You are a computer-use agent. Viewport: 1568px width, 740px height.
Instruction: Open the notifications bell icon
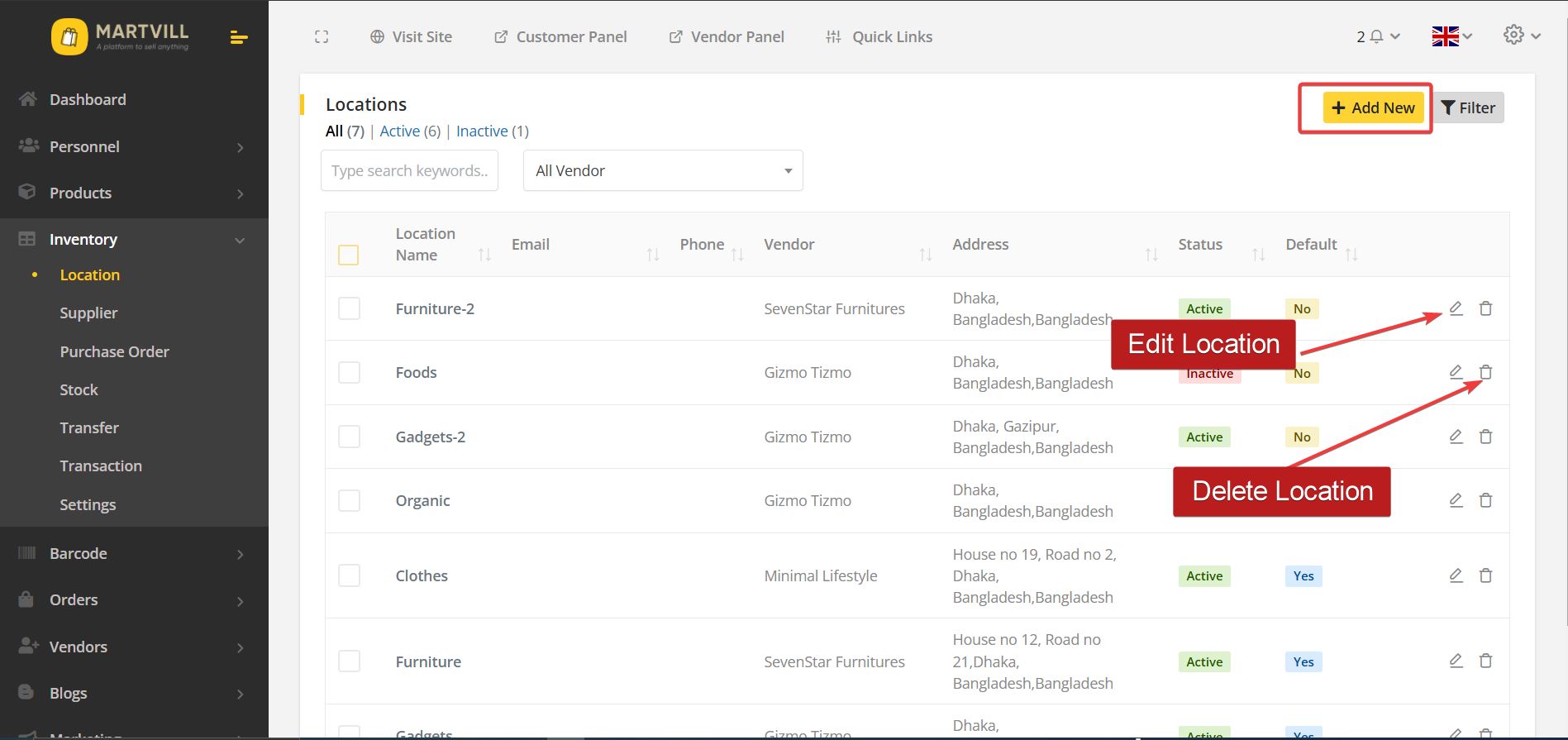[x=1376, y=36]
